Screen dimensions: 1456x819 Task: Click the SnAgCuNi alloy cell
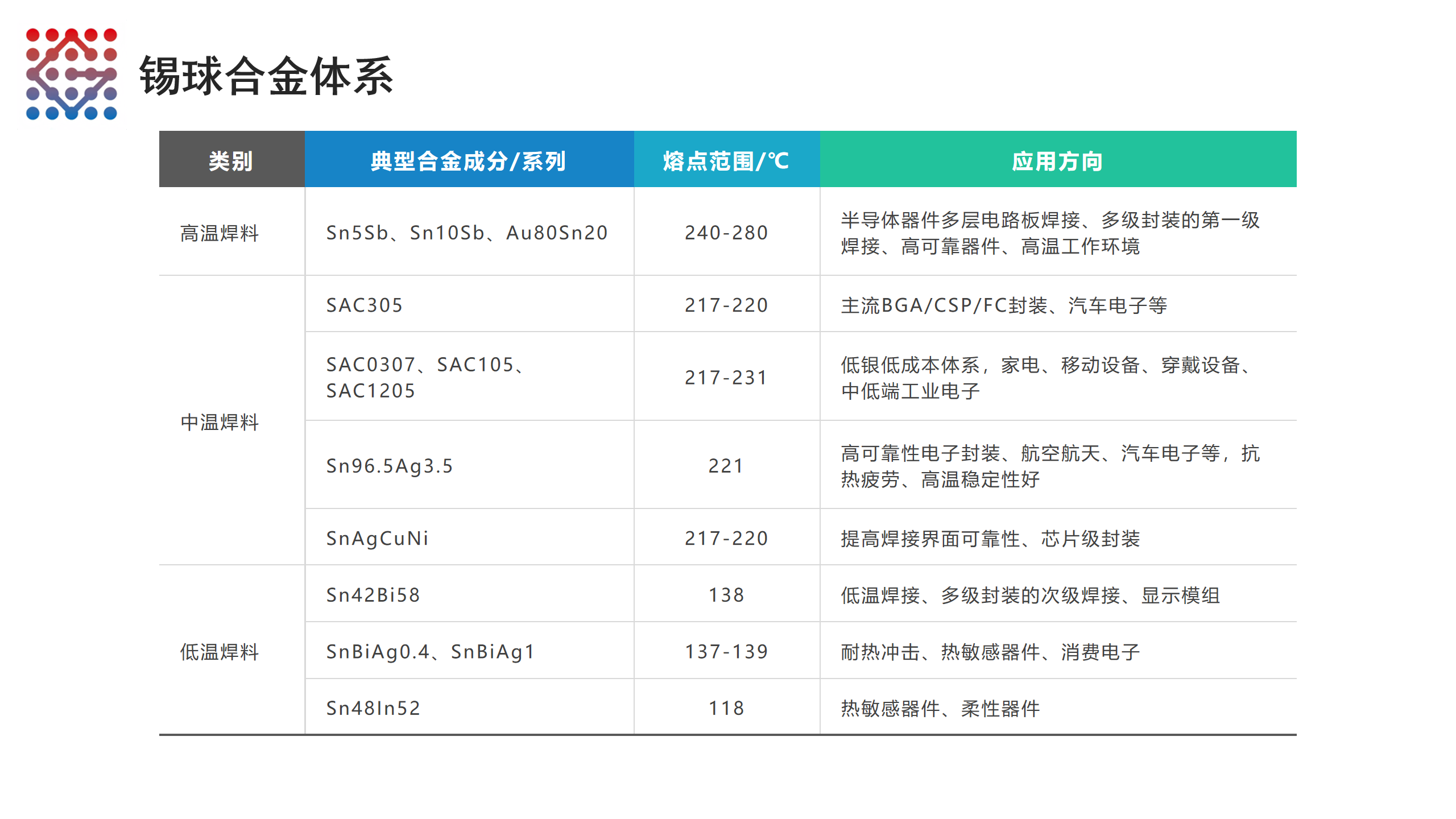pos(377,538)
